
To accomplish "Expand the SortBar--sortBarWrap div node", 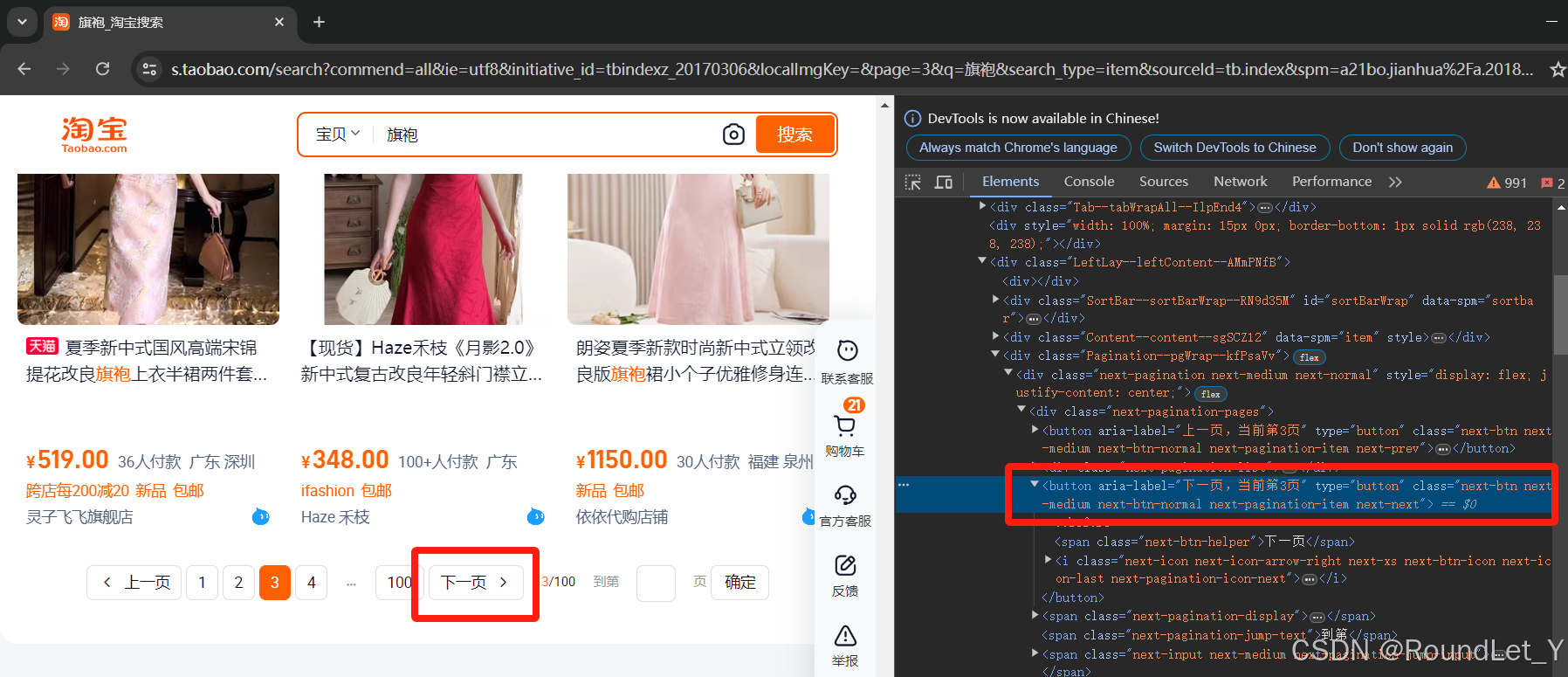I will click(996, 299).
